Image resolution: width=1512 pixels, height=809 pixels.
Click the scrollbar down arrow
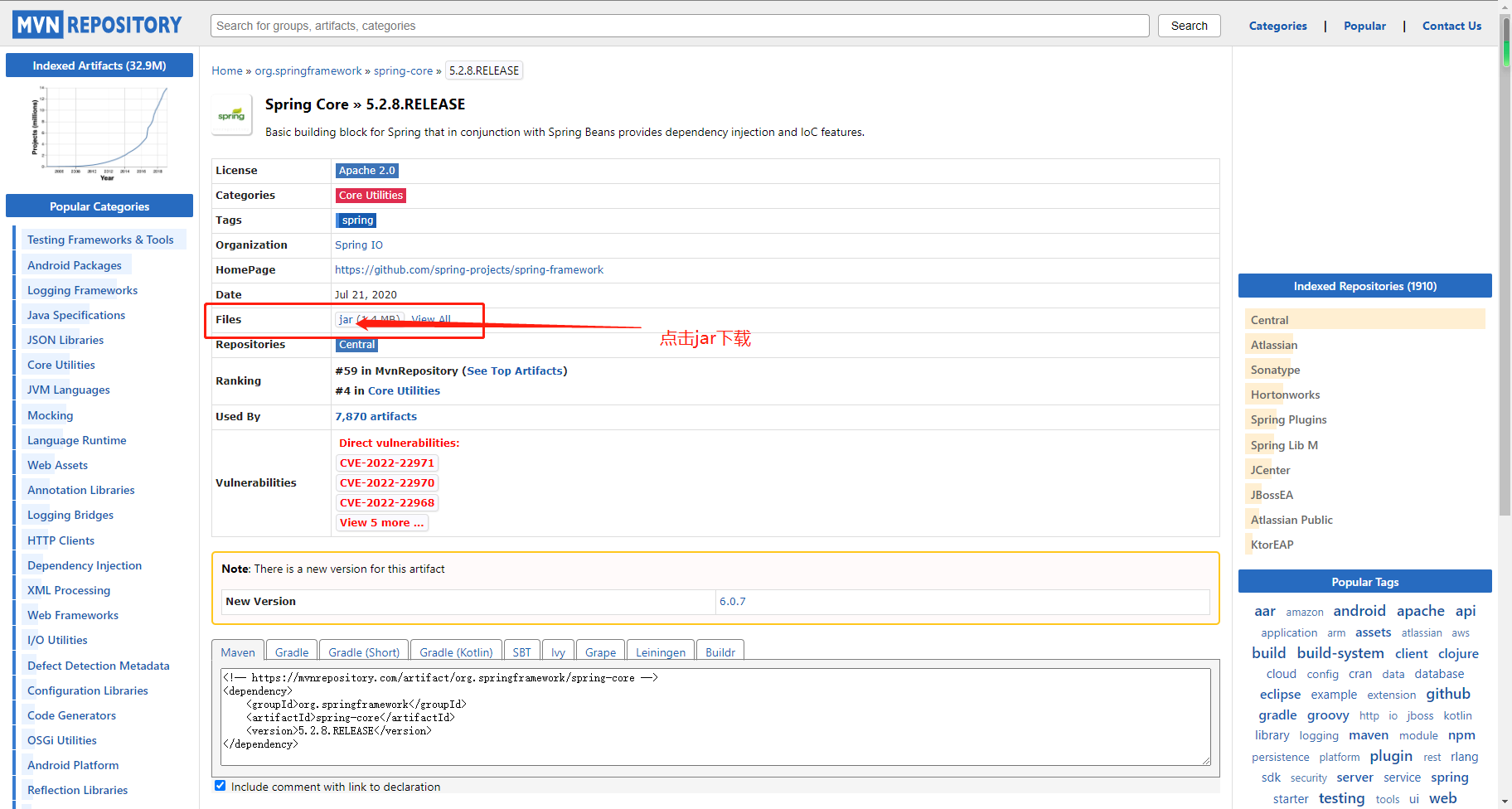[1505, 802]
